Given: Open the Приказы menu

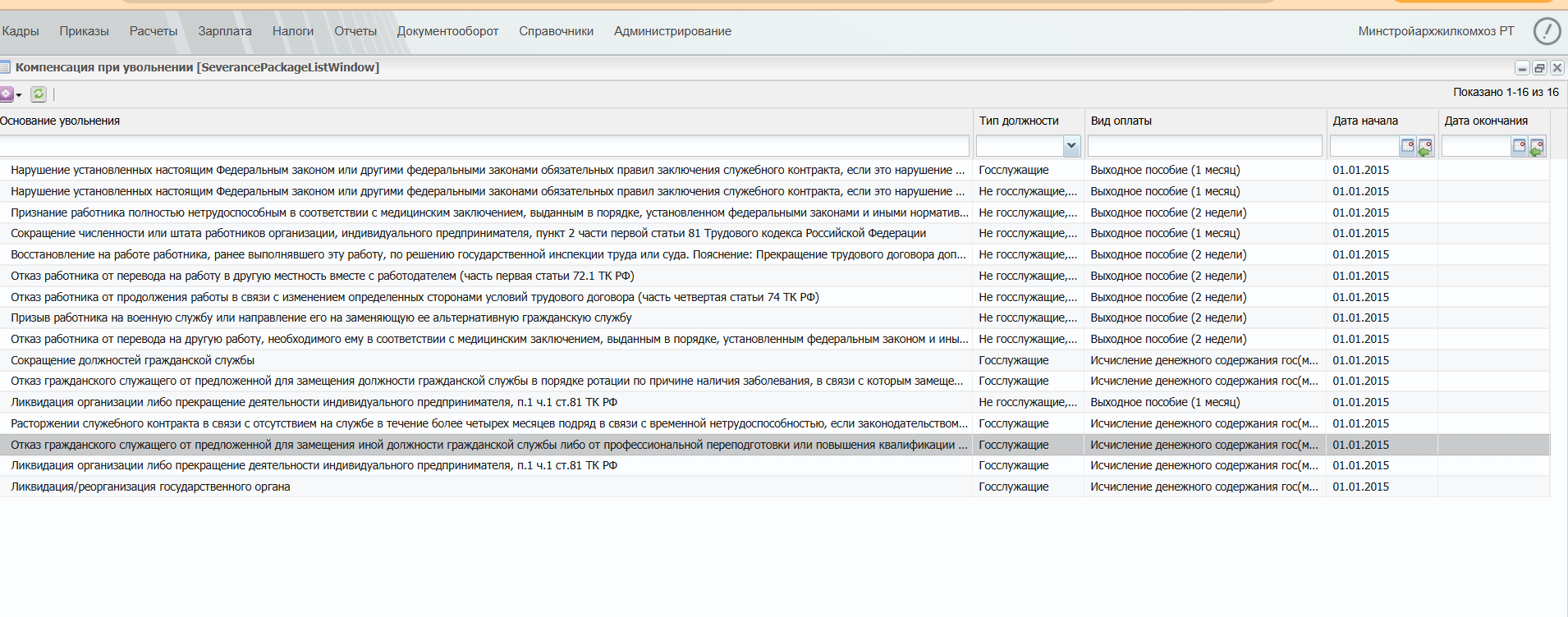Looking at the screenshot, I should 84,31.
